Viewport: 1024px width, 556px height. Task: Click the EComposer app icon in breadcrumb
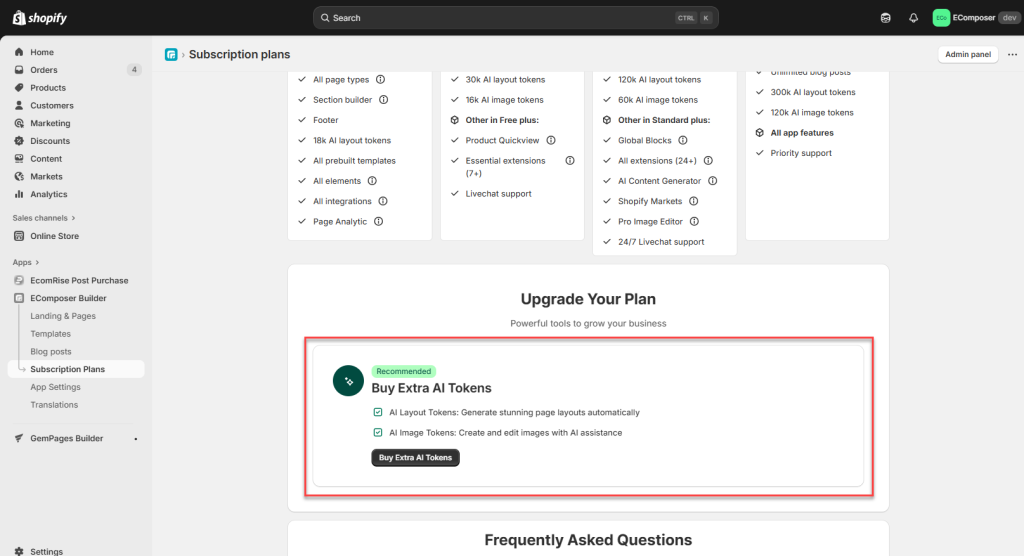pos(171,54)
